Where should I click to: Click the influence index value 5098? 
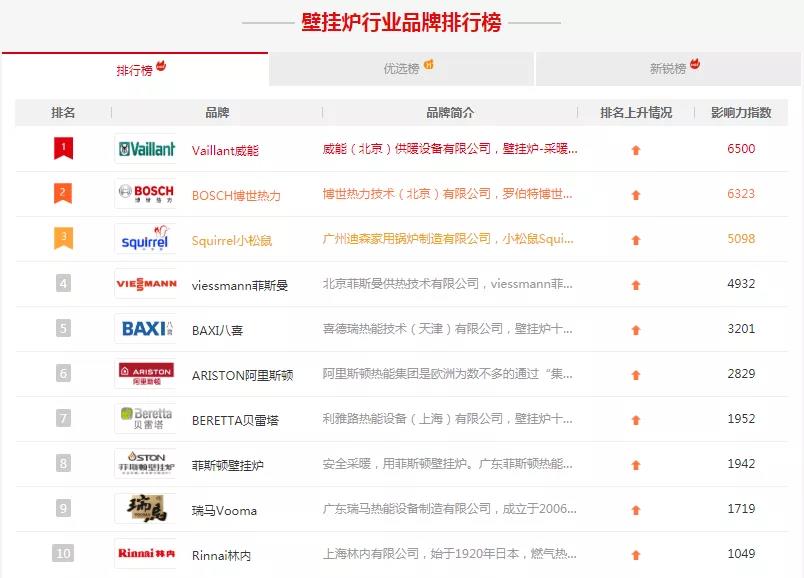coord(741,238)
